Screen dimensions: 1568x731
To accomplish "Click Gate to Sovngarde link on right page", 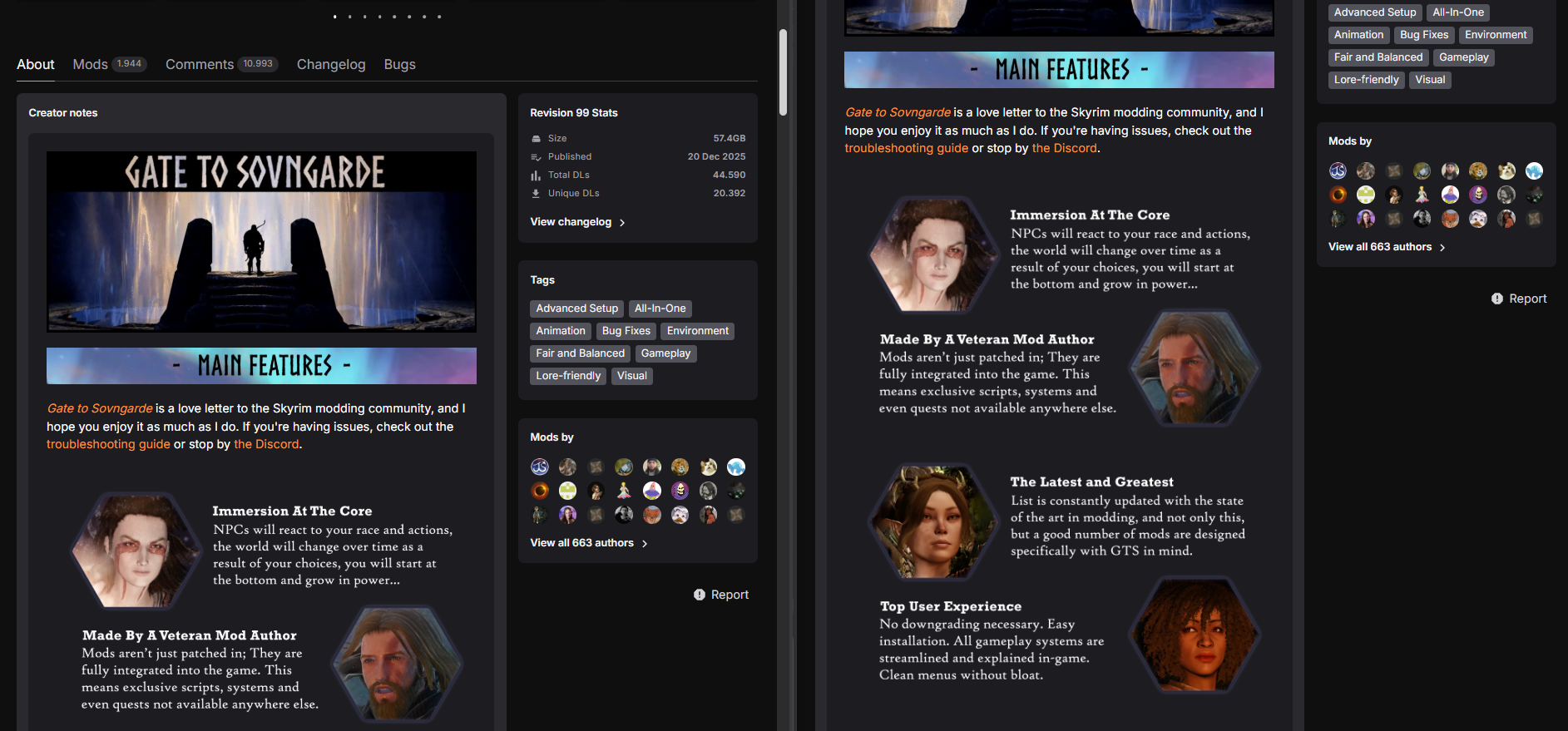I will click(898, 112).
